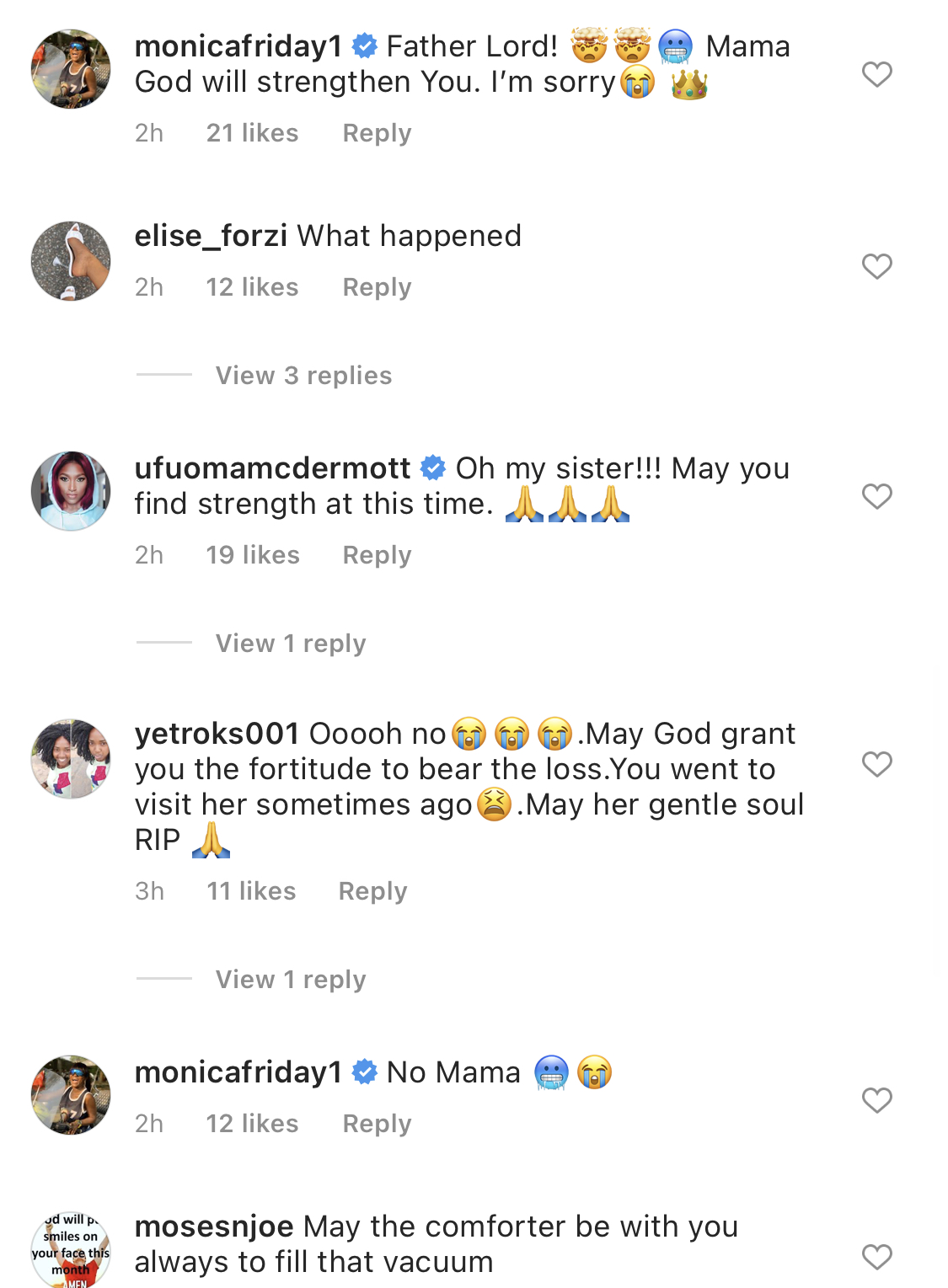Screen dimensions: 948x1288
Task: Show the 1 reply under yetroks001's comment
Action: (x=291, y=980)
